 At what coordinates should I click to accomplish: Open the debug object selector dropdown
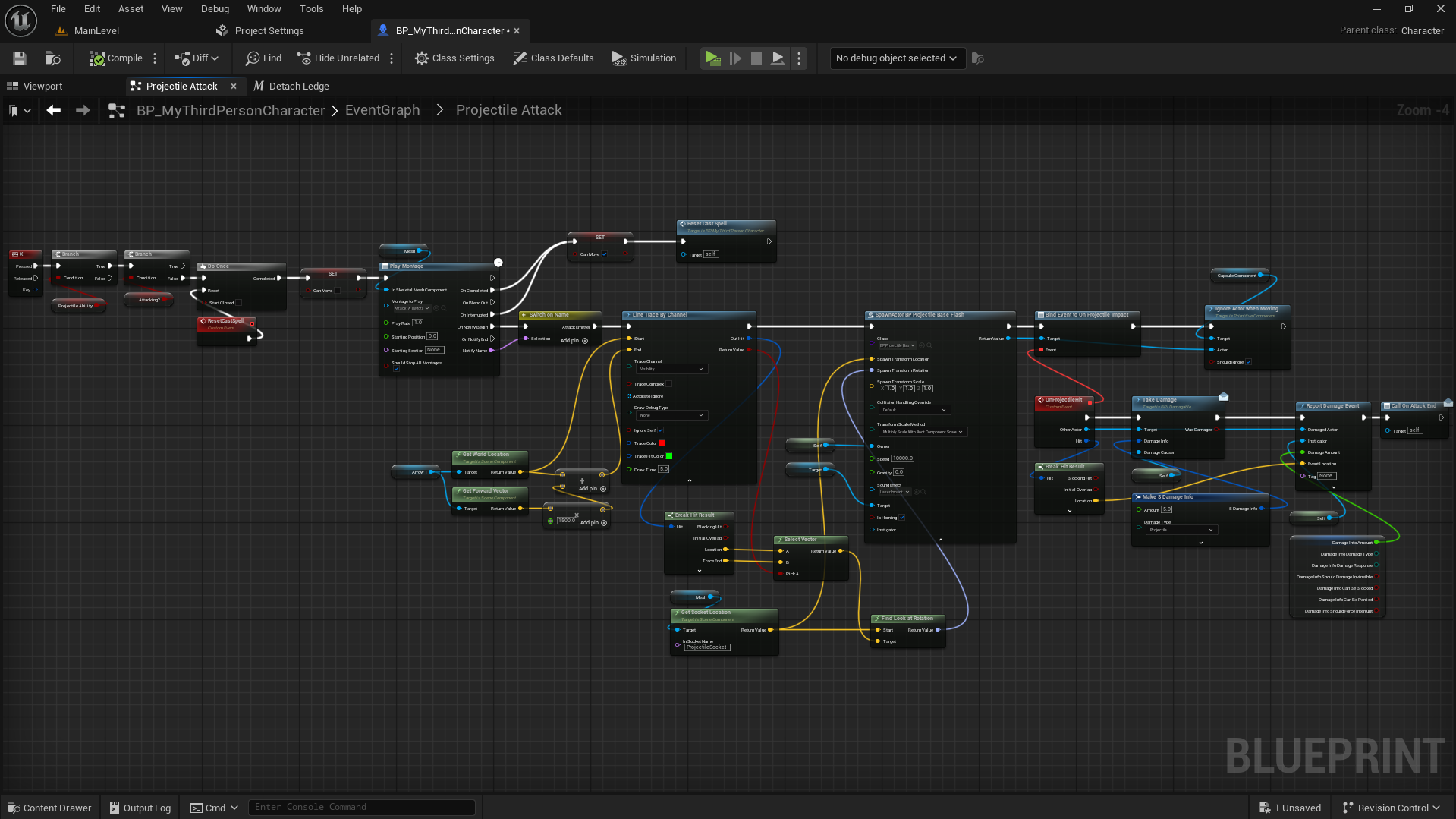click(x=897, y=58)
